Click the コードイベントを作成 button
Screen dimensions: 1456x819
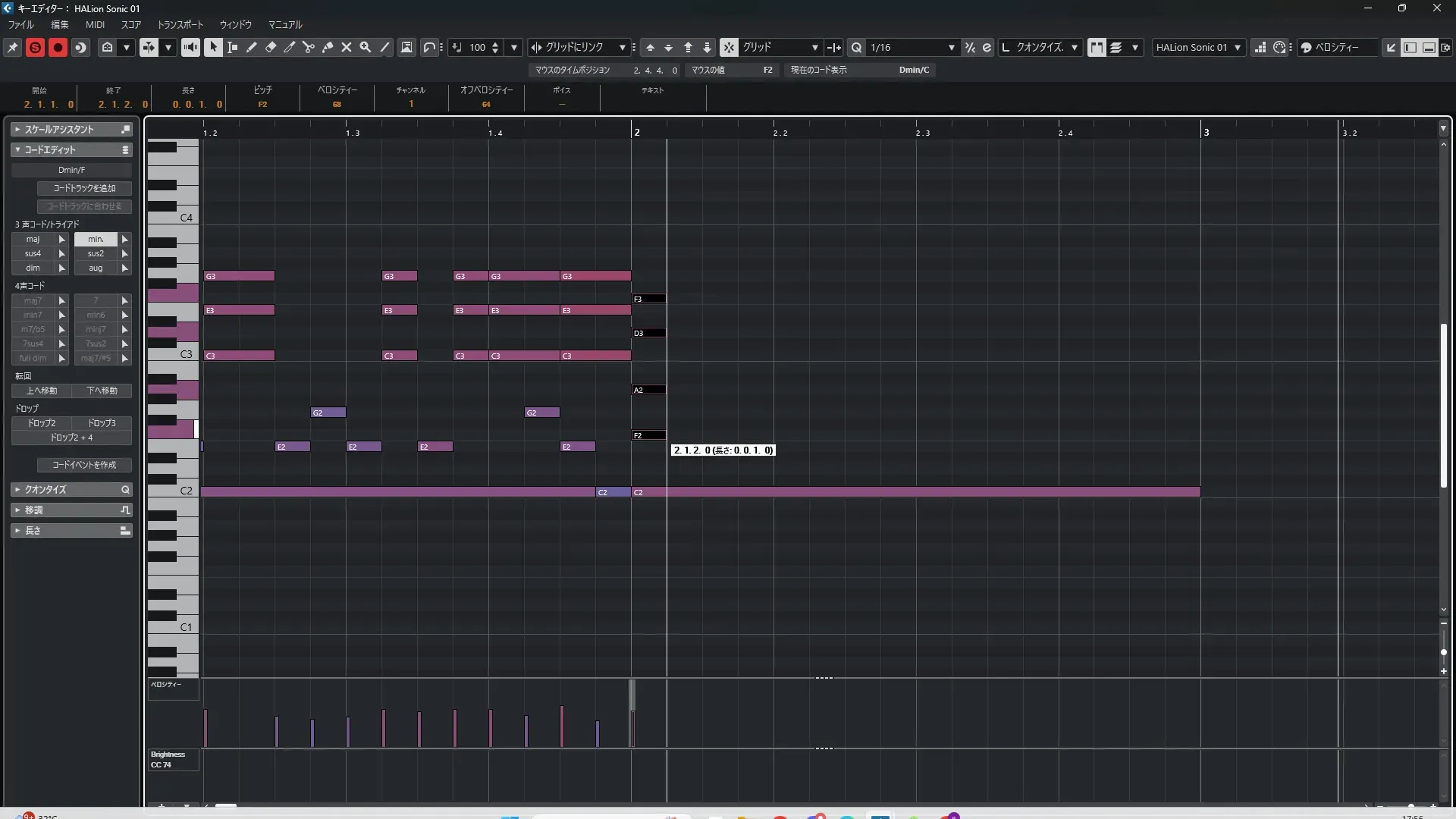84,465
